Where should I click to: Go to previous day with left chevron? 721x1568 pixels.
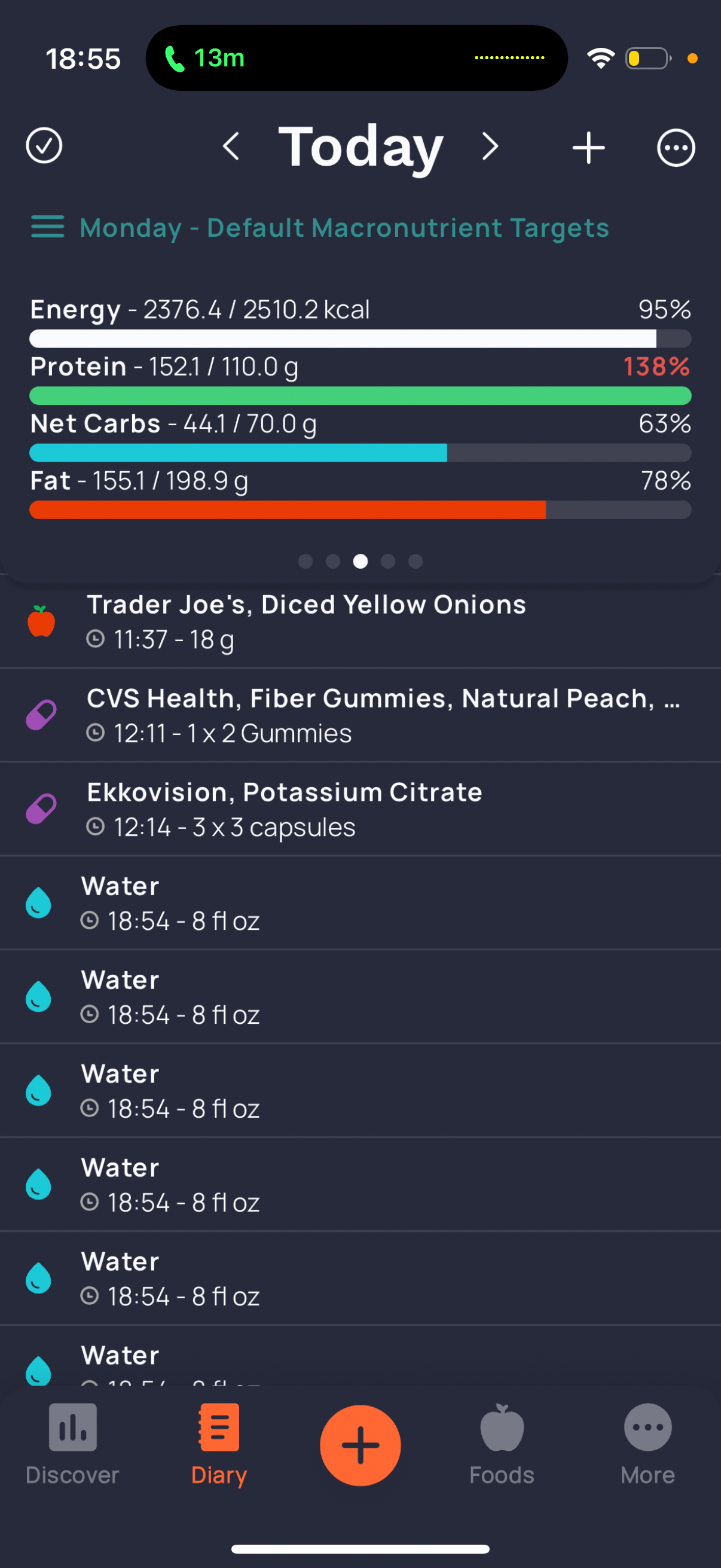[x=231, y=147]
